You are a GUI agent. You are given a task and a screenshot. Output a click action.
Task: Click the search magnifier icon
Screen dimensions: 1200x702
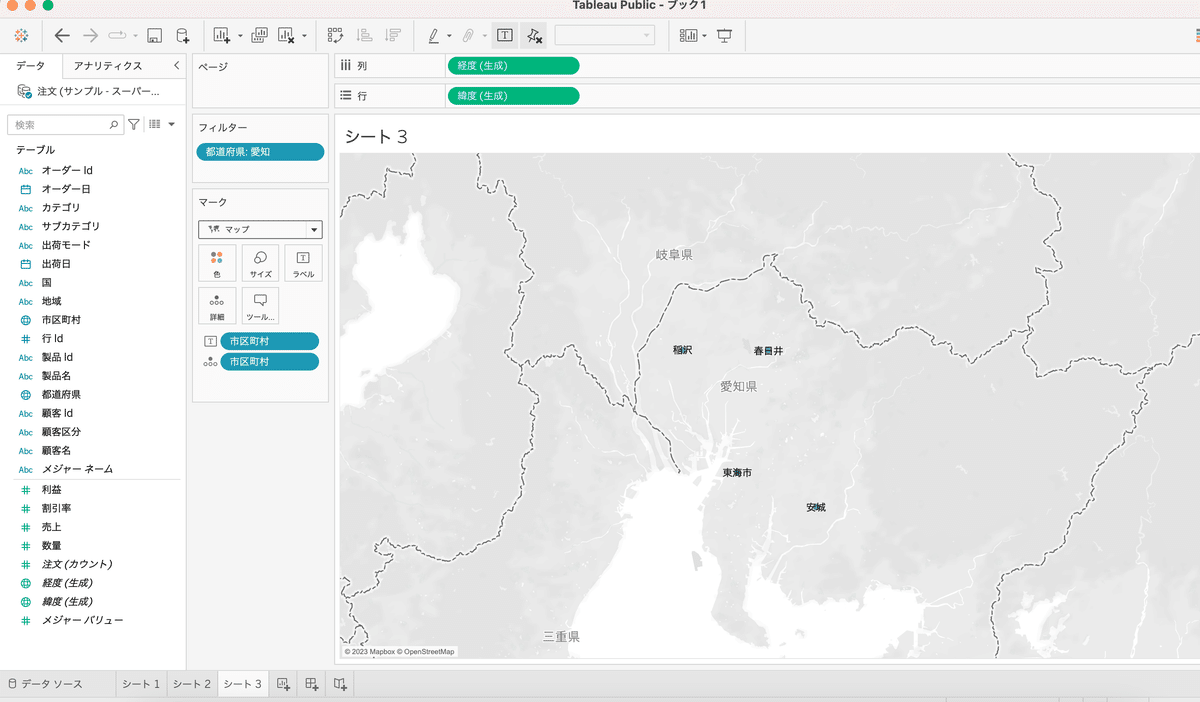pos(114,125)
